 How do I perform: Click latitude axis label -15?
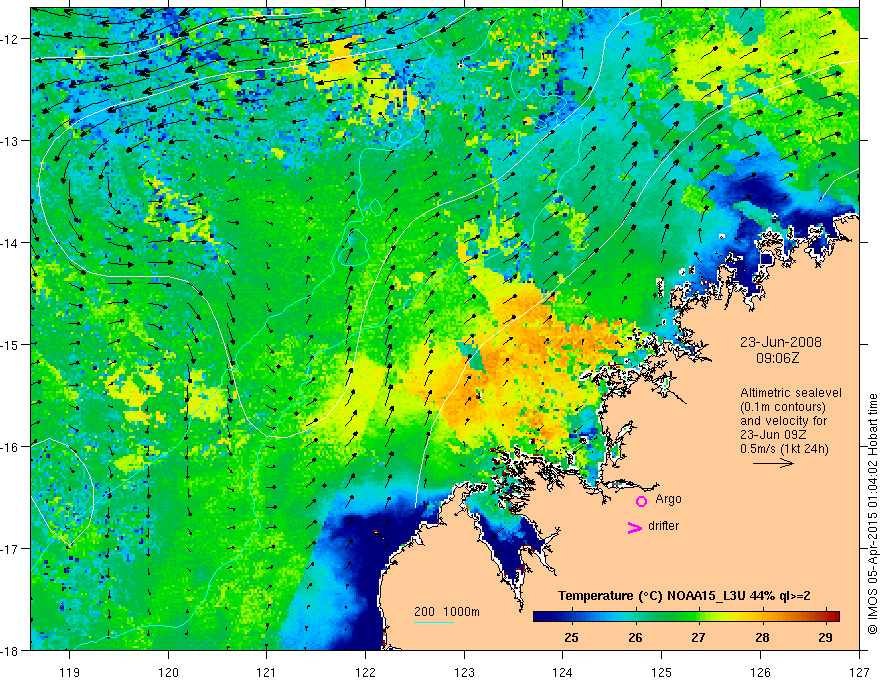pos(11,344)
